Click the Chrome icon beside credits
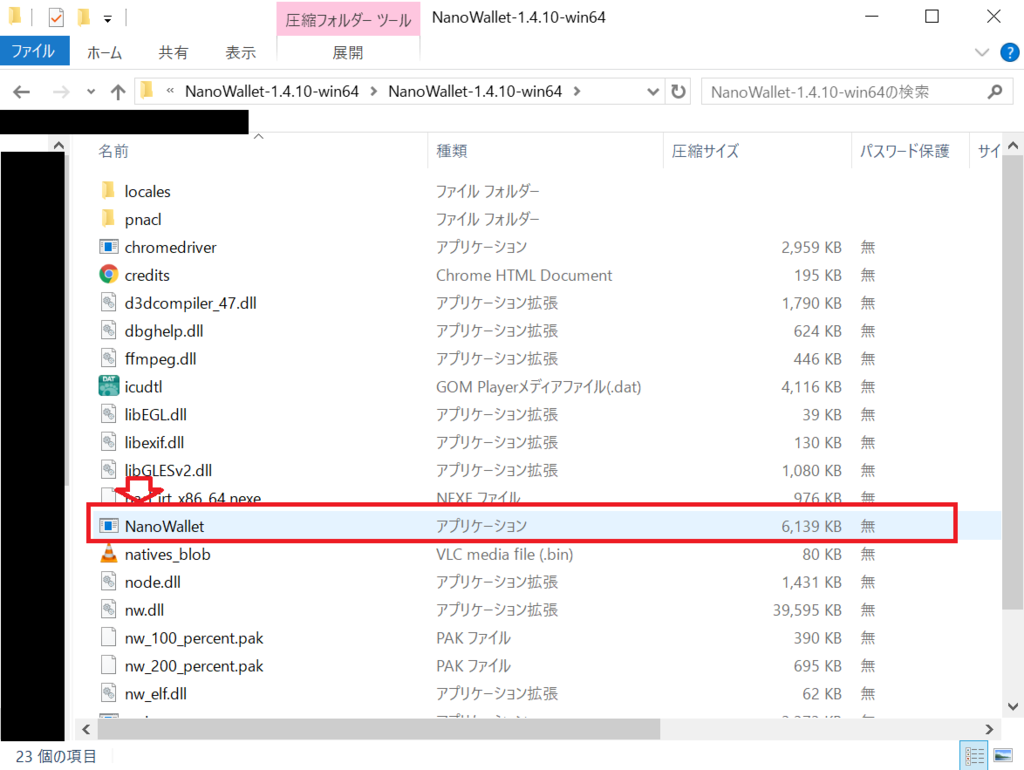Image resolution: width=1024 pixels, height=770 pixels. coord(108,274)
